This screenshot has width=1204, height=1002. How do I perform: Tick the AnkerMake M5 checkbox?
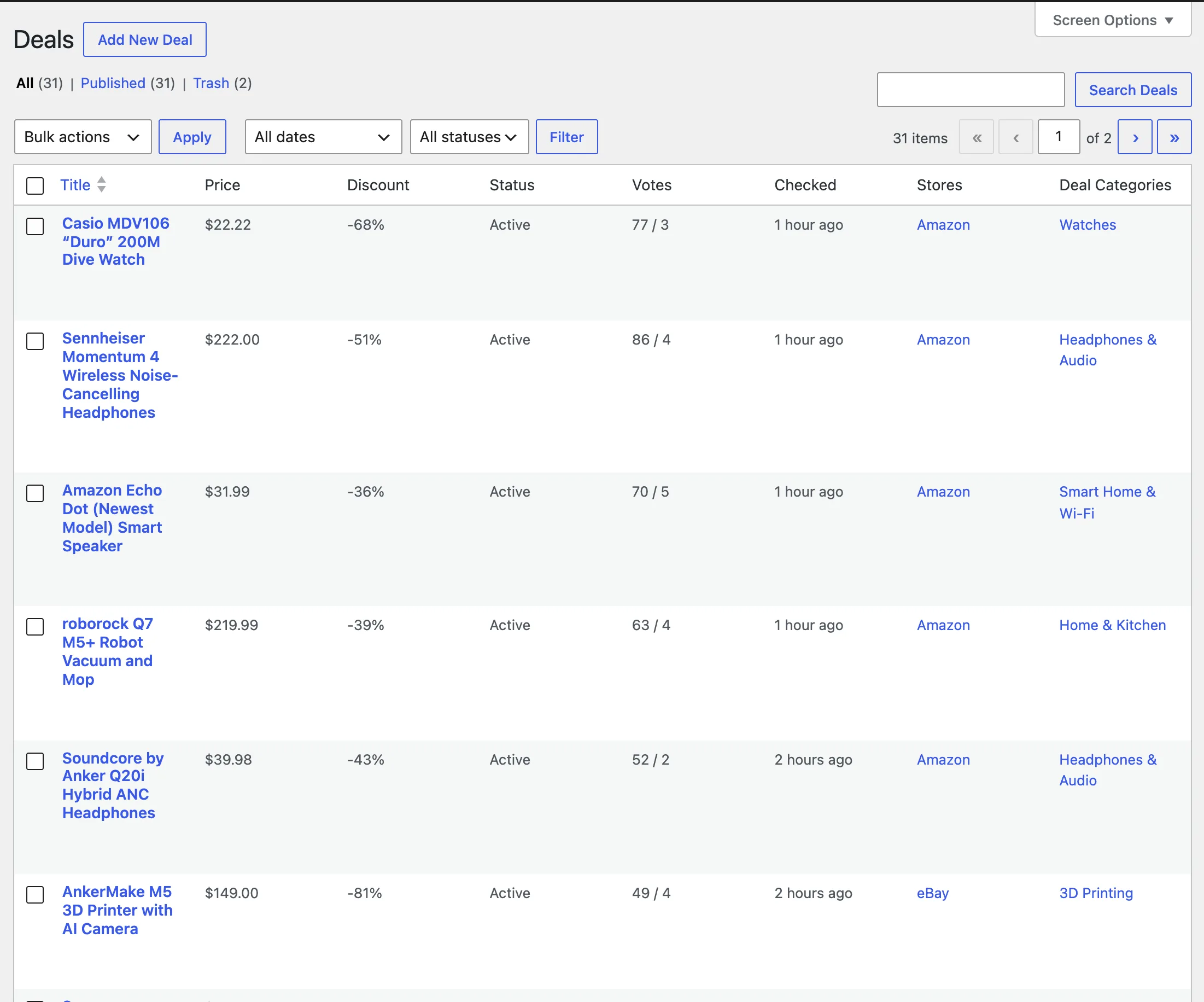click(35, 895)
